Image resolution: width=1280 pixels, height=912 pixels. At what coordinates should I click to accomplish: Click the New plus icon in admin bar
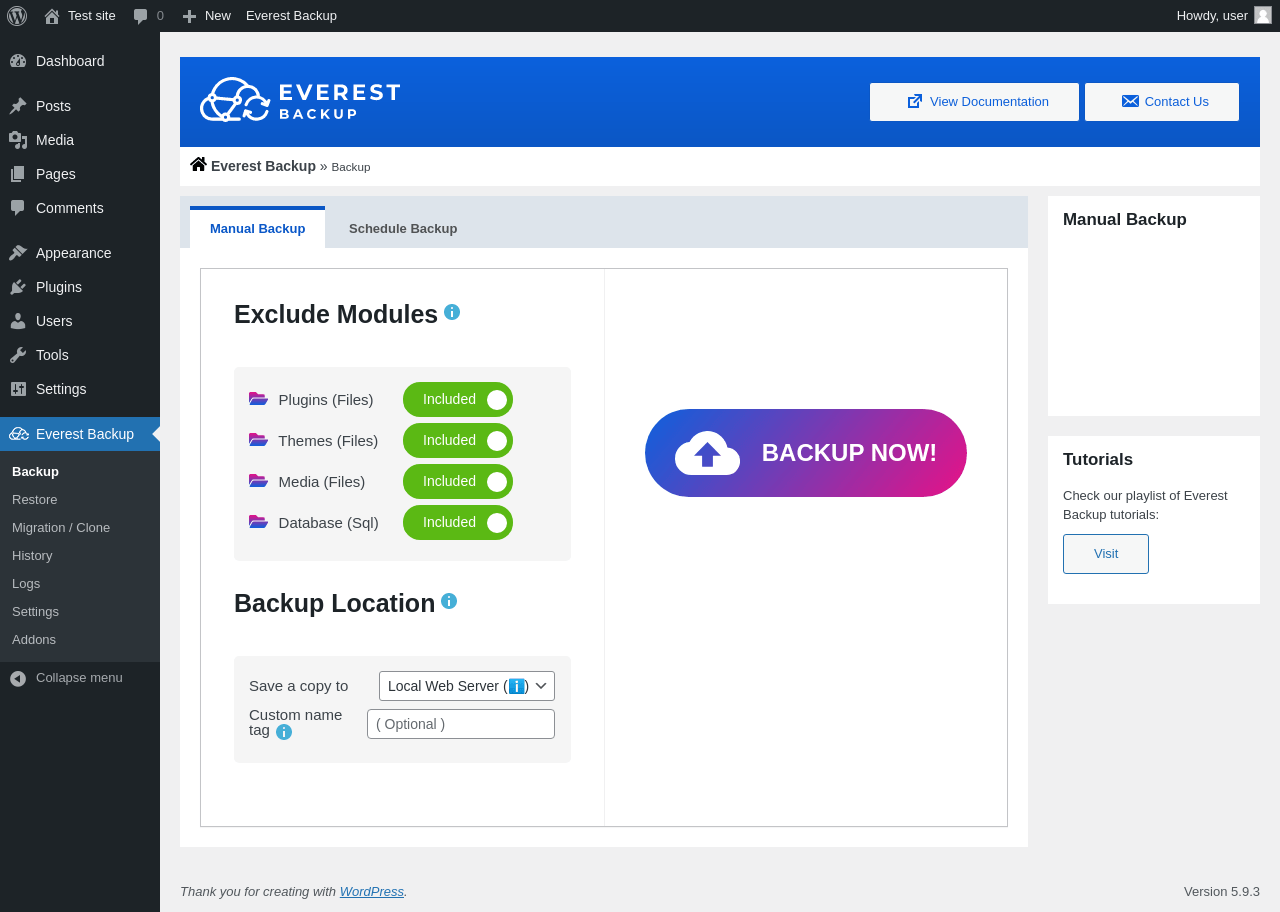(189, 16)
